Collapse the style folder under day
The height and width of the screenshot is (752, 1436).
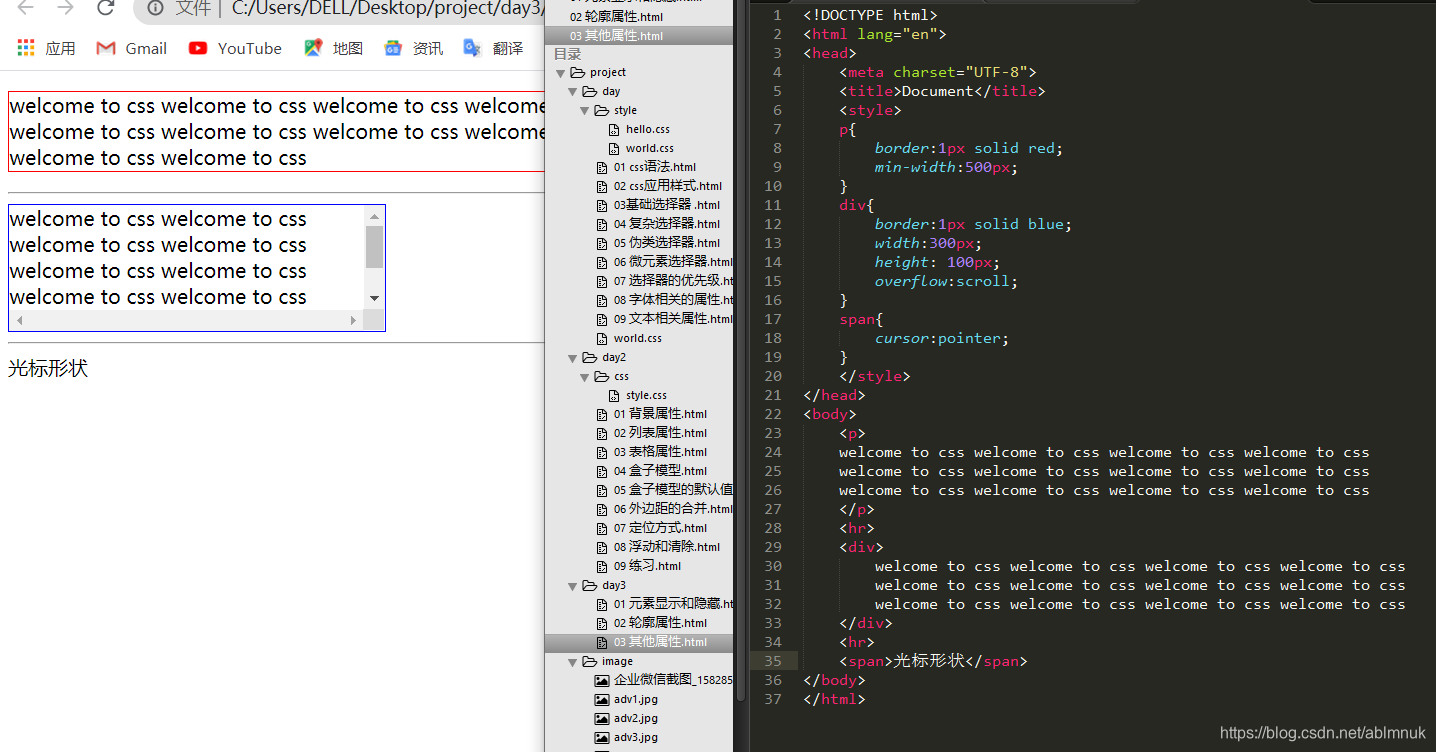coord(585,111)
